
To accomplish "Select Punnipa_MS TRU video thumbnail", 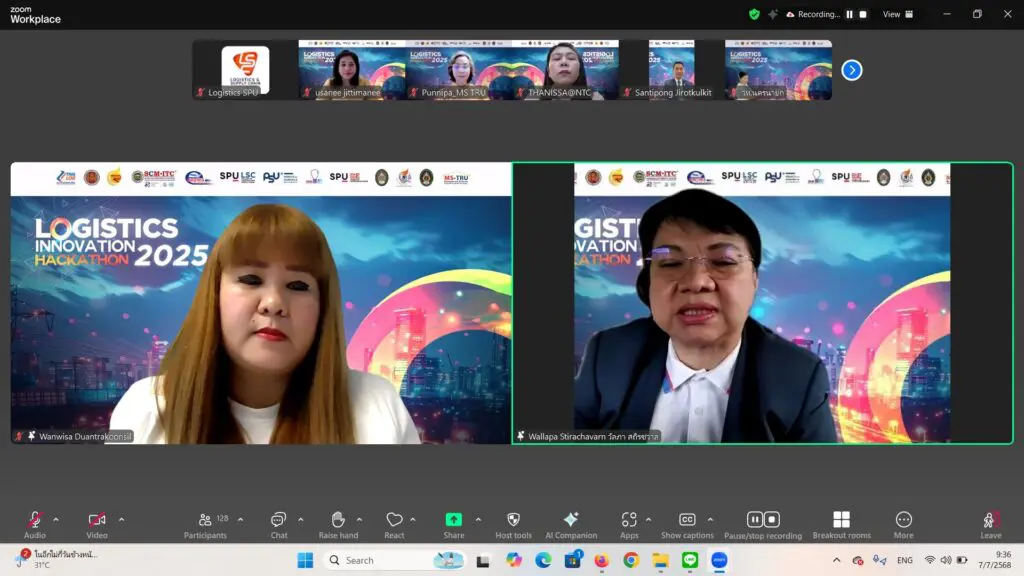I will point(458,70).
